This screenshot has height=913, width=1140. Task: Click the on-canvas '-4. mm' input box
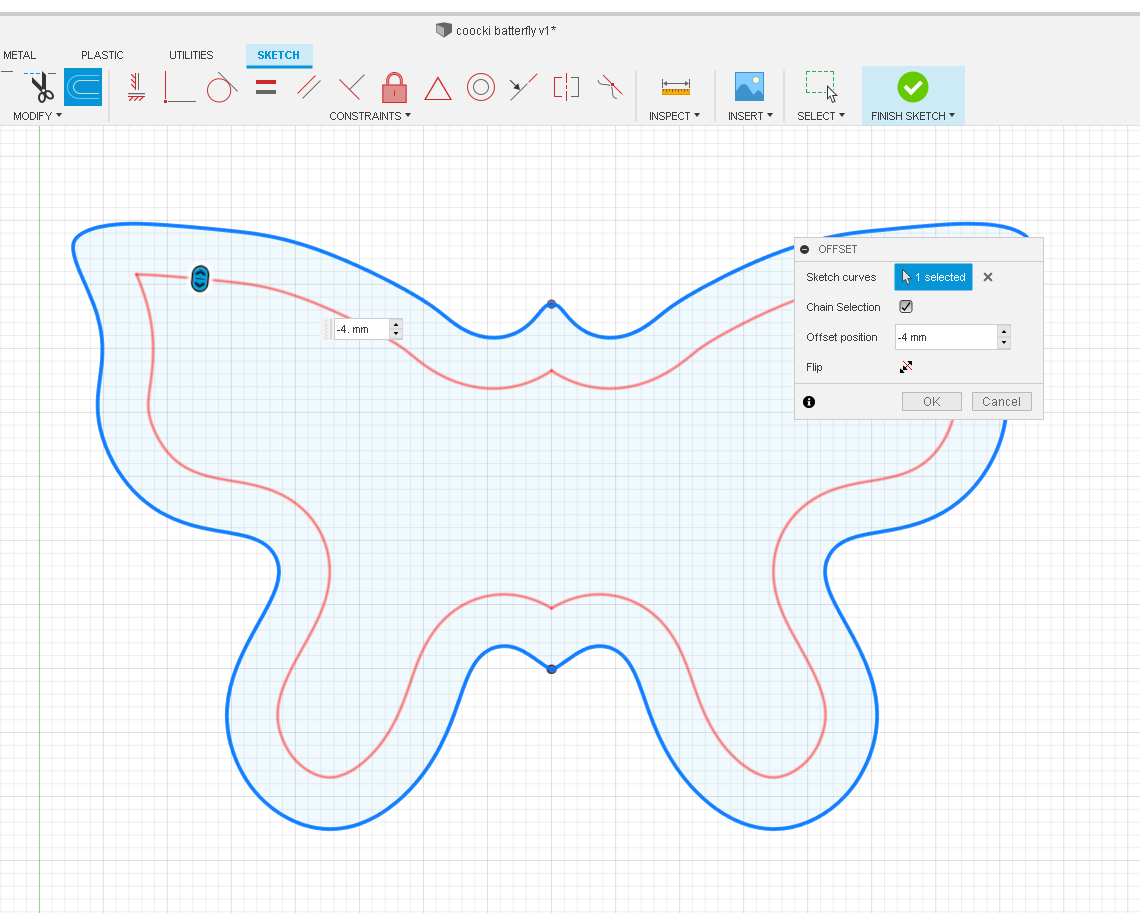click(x=361, y=329)
